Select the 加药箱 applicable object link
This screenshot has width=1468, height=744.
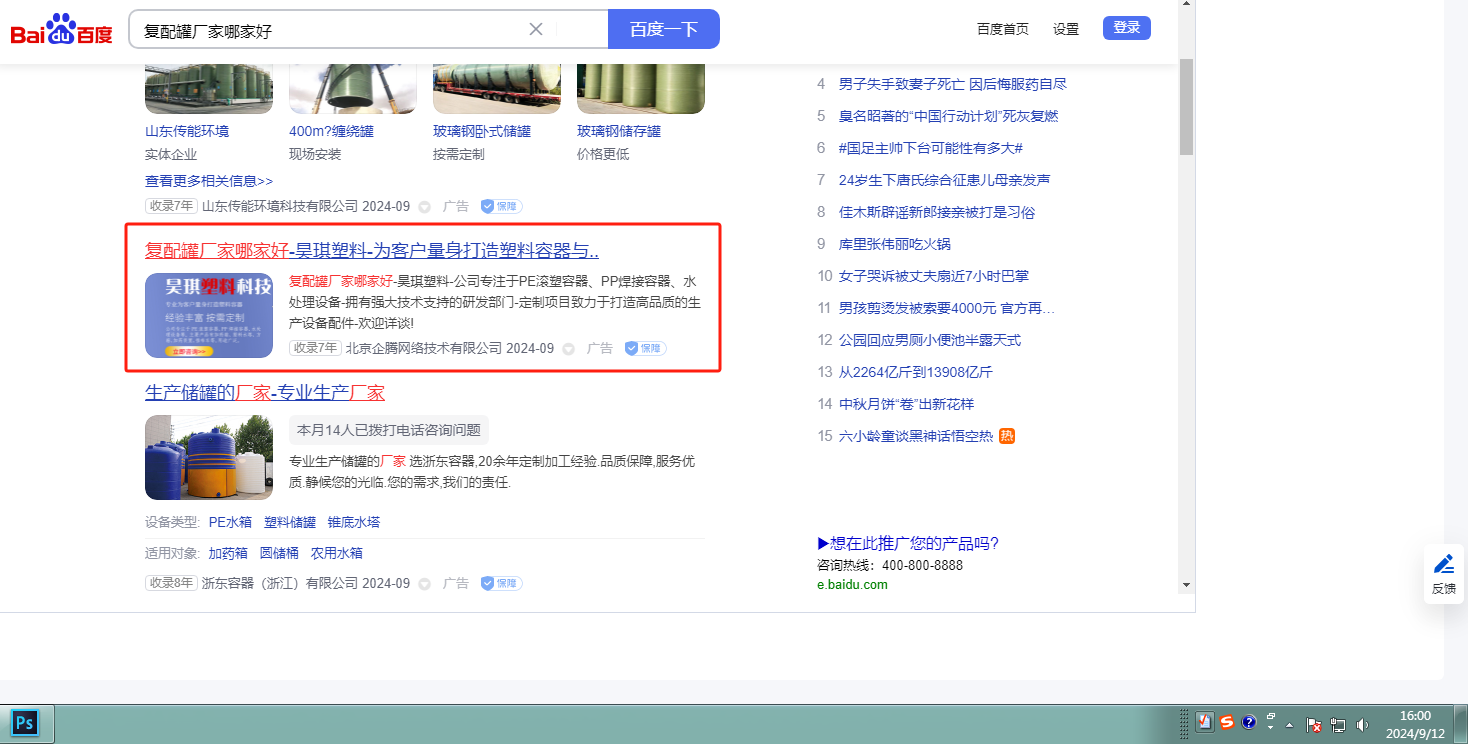coord(228,553)
